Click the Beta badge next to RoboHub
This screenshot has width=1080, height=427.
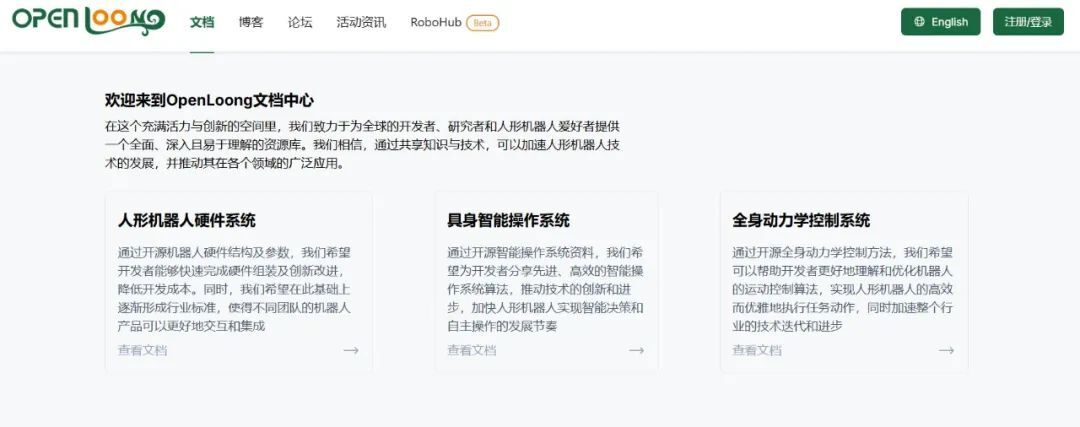click(x=483, y=23)
